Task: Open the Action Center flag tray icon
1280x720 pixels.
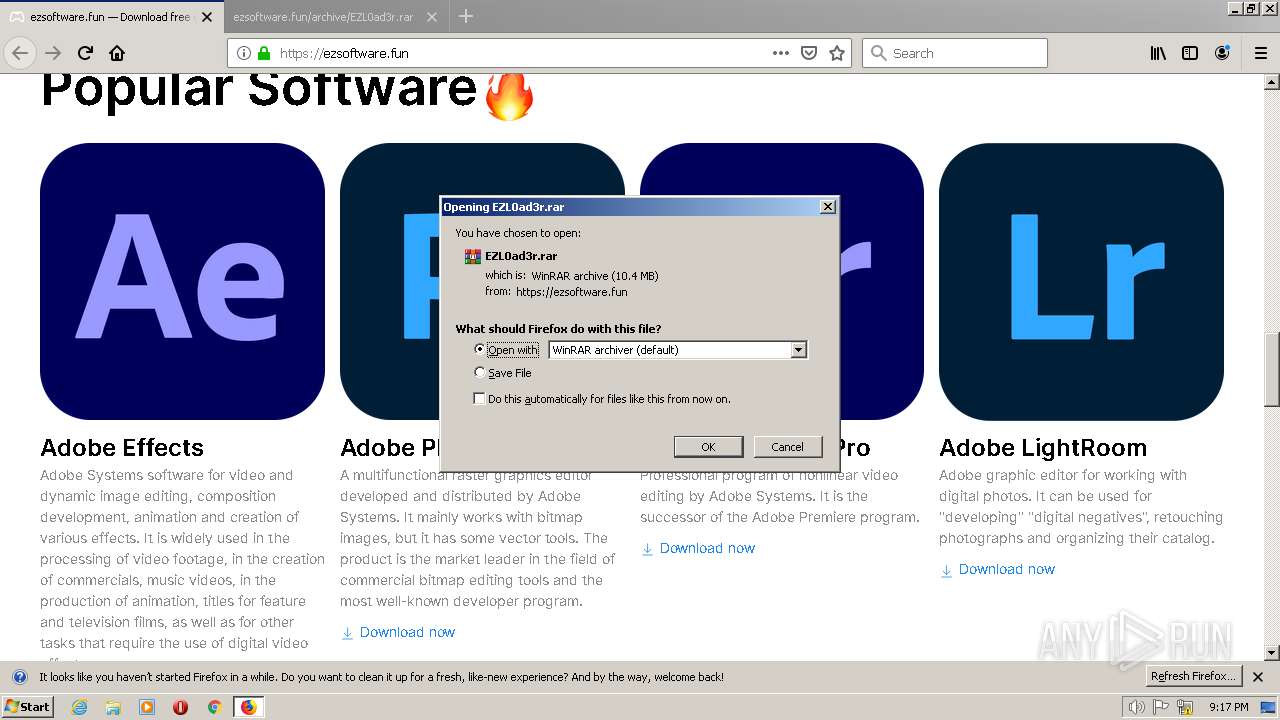Action: [x=1161, y=707]
